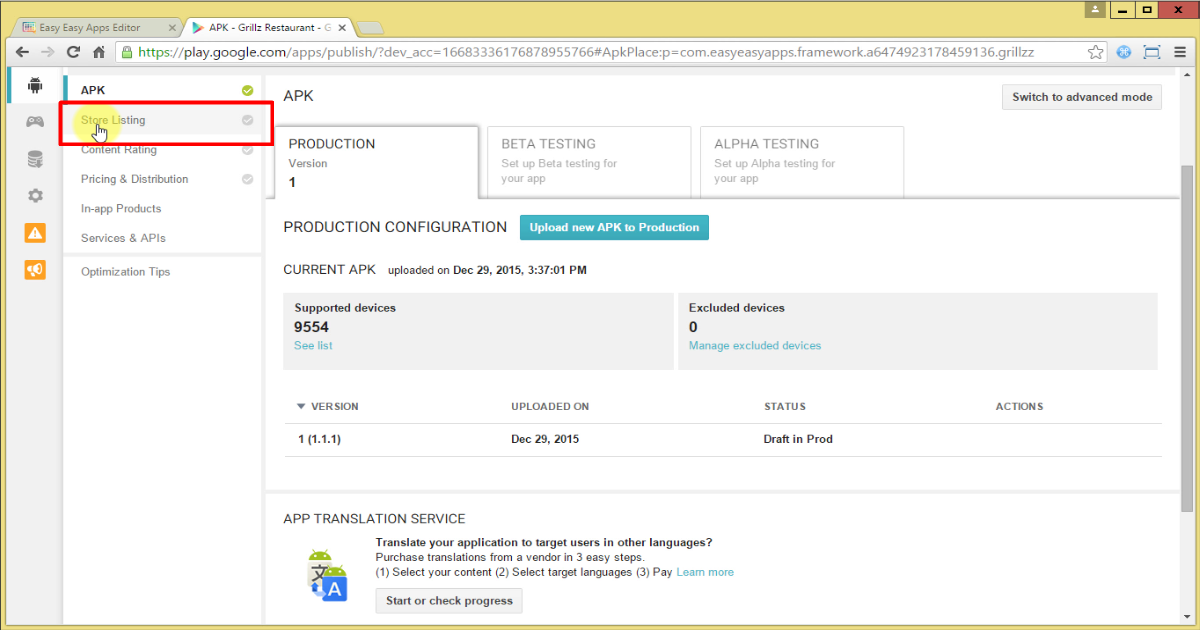Open the BETA TESTING setup panel
Viewport: 1200px width, 630px height.
coord(588,161)
